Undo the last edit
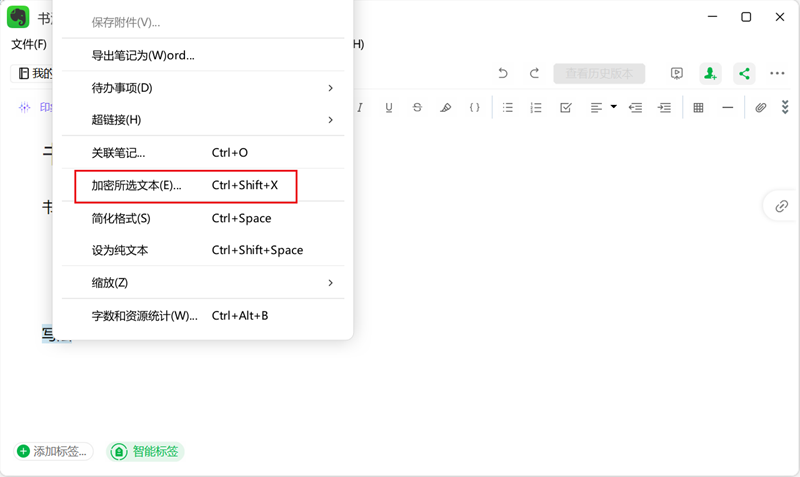The height and width of the screenshot is (477, 800). click(503, 73)
